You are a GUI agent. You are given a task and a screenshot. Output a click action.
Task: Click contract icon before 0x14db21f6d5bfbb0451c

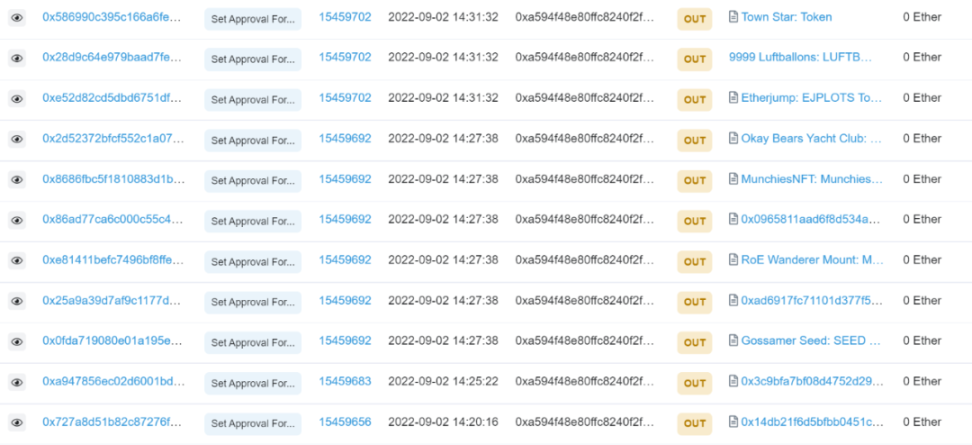[733, 421]
